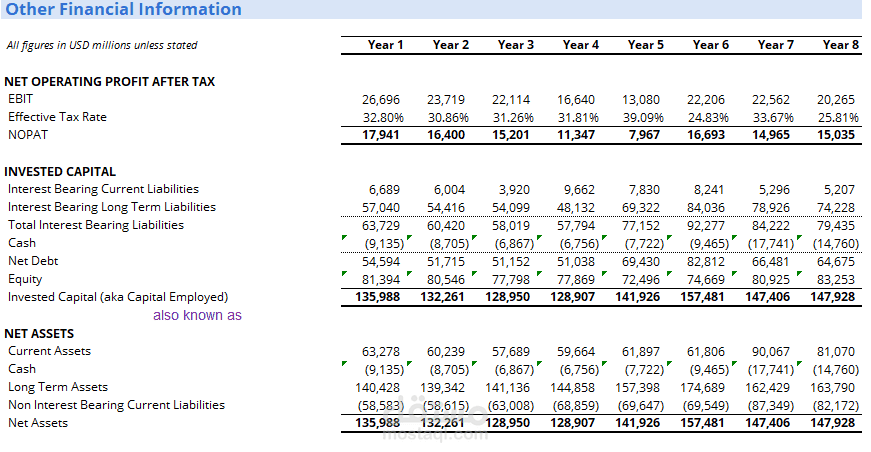This screenshot has width=871, height=452.
Task: Select the Year 1 column header
Action: pyautogui.click(x=385, y=45)
